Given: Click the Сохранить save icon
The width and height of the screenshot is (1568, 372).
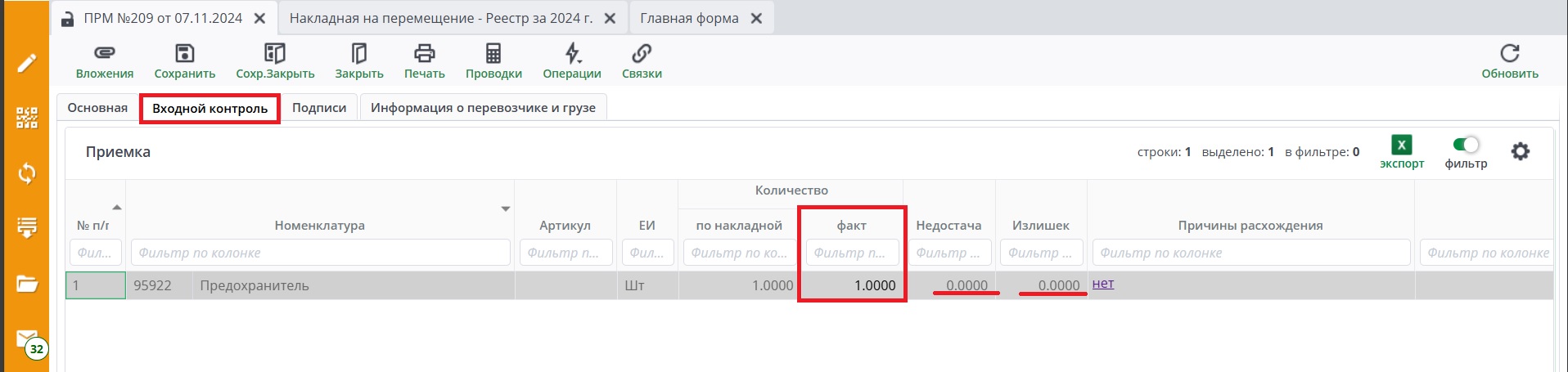Looking at the screenshot, I should (185, 54).
